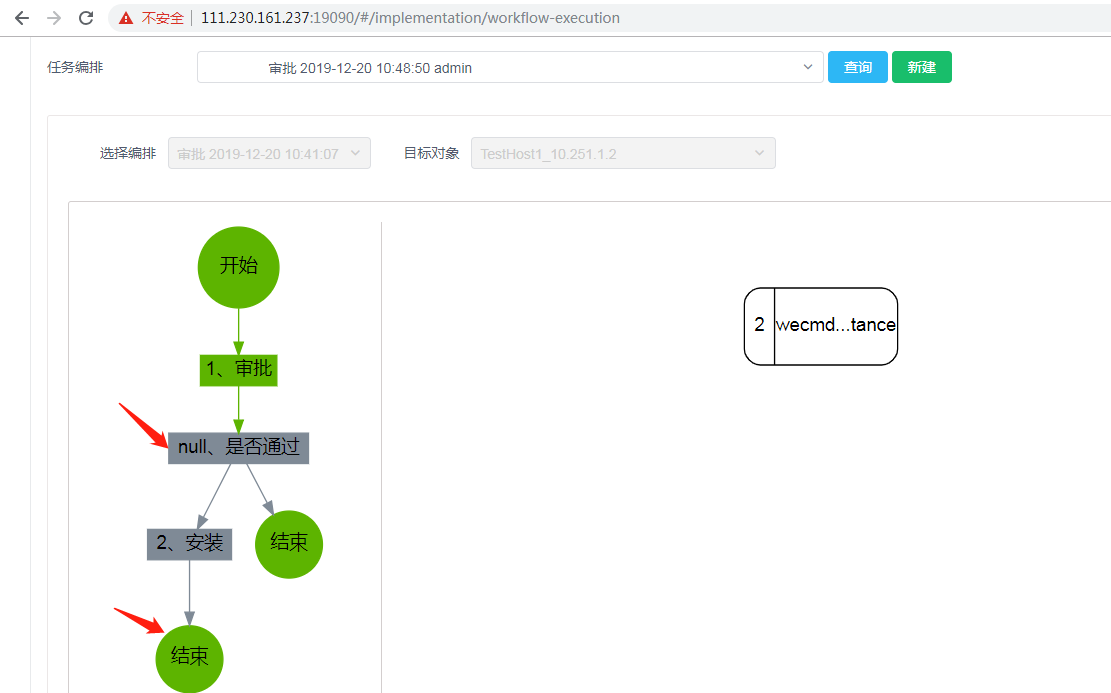
Task: Select the null、是否通过 decision node
Action: [238, 448]
